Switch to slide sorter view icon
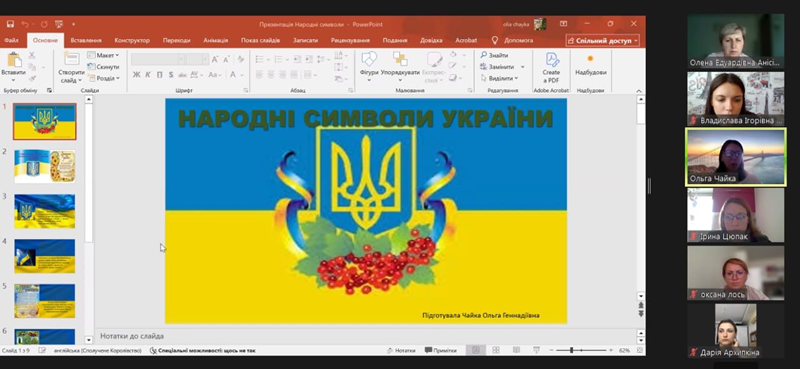The width and height of the screenshot is (800, 369). pyautogui.click(x=495, y=350)
